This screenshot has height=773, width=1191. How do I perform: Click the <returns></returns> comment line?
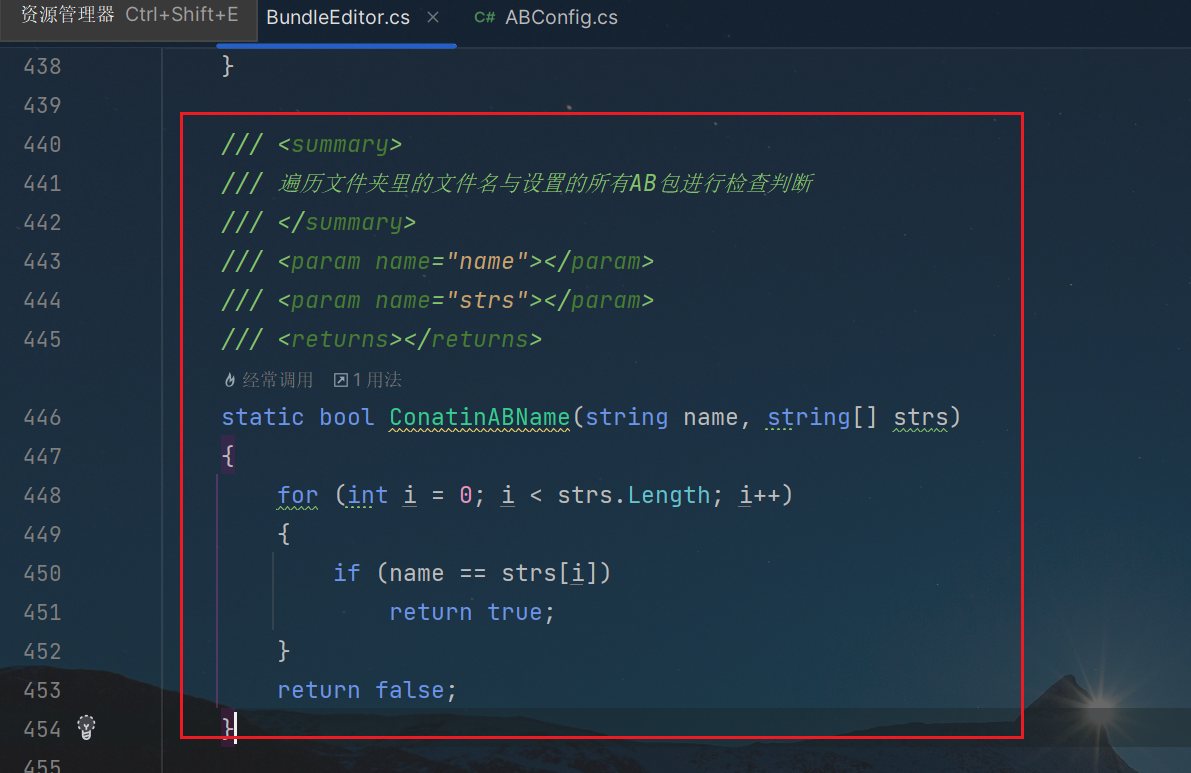pyautogui.click(x=382, y=339)
